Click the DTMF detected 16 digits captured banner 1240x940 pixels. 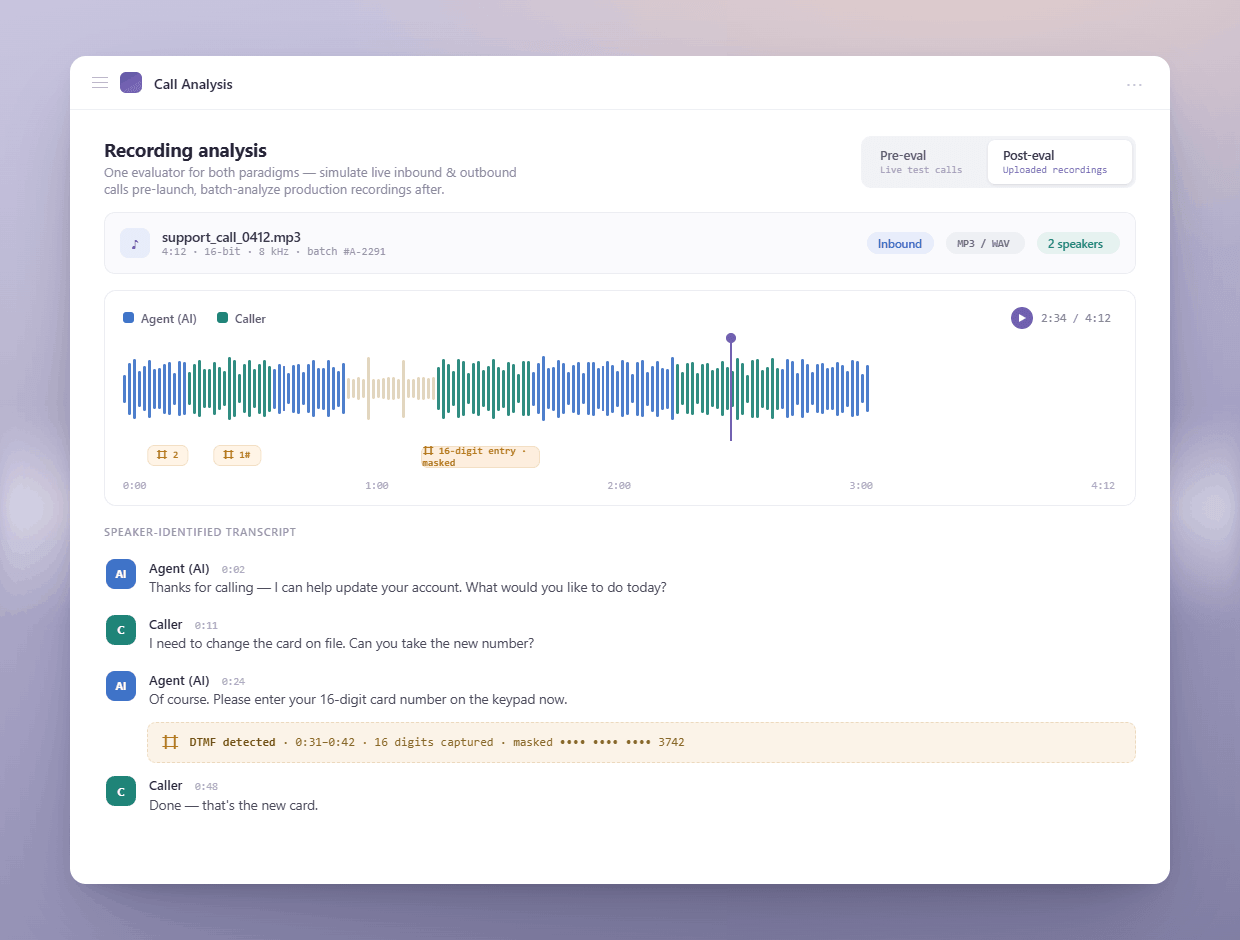tap(641, 742)
